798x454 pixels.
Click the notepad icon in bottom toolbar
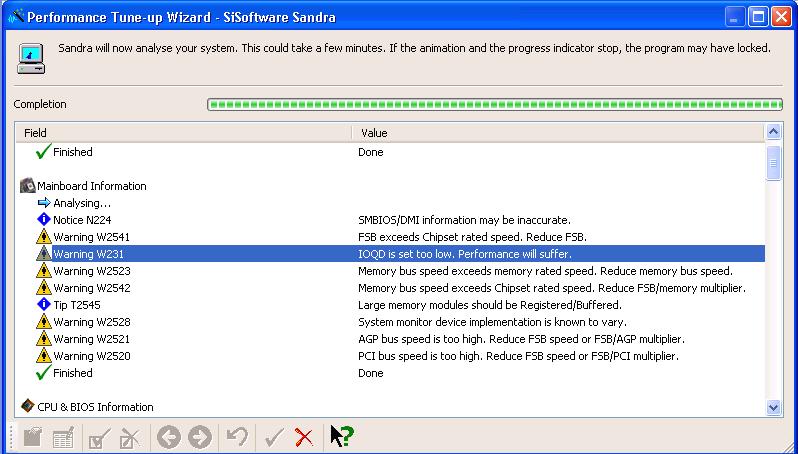click(x=33, y=437)
